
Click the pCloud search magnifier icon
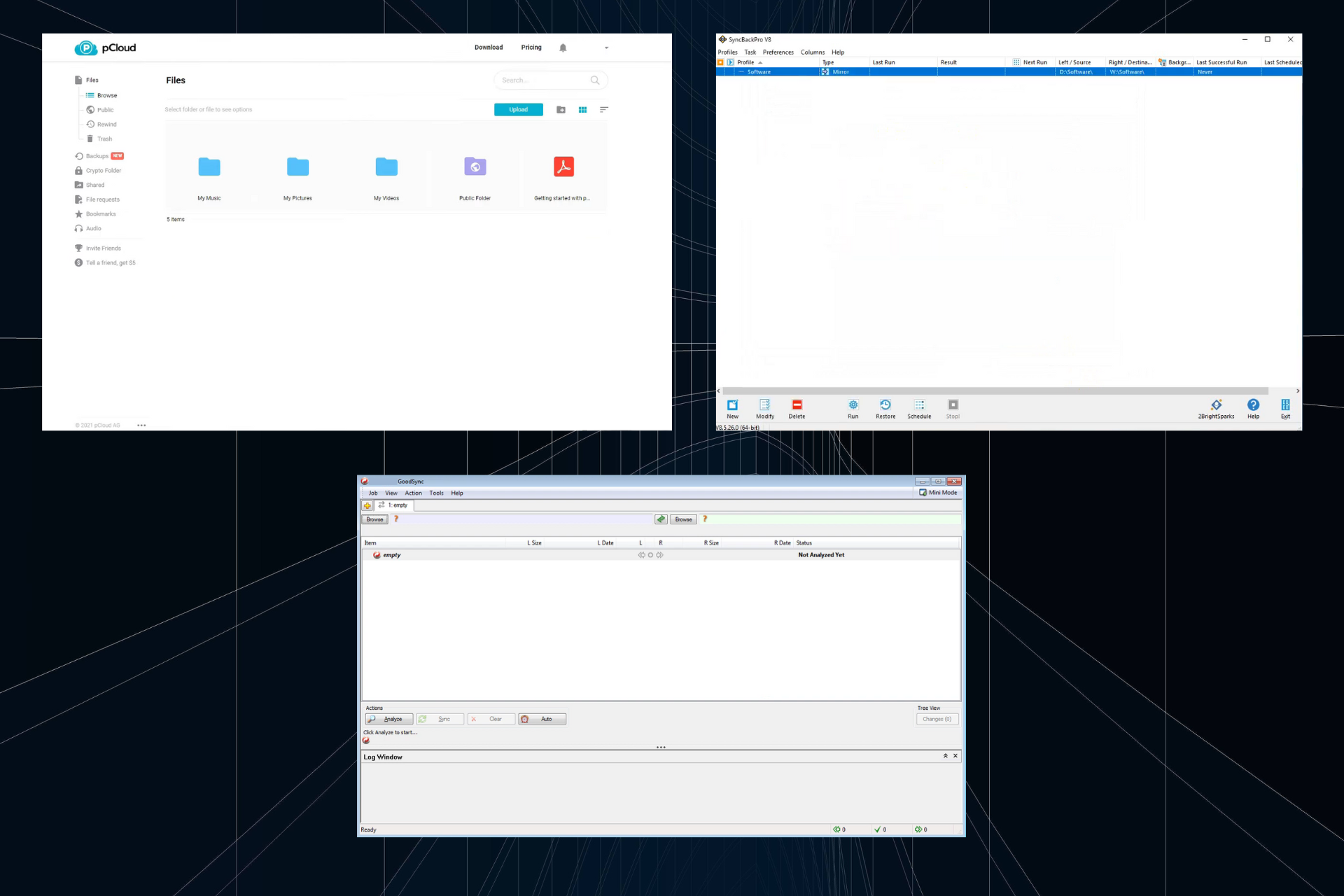[x=595, y=80]
